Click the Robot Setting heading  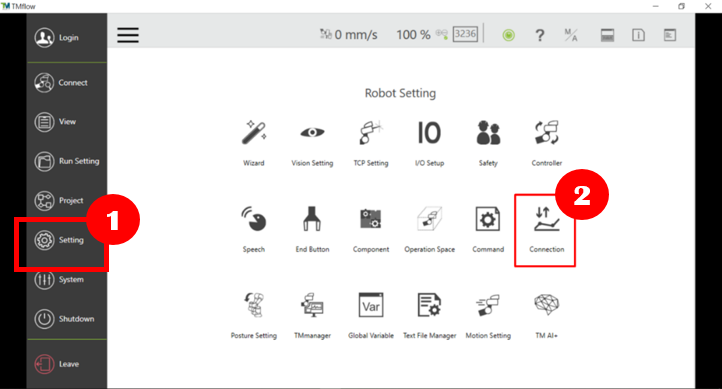coord(400,93)
